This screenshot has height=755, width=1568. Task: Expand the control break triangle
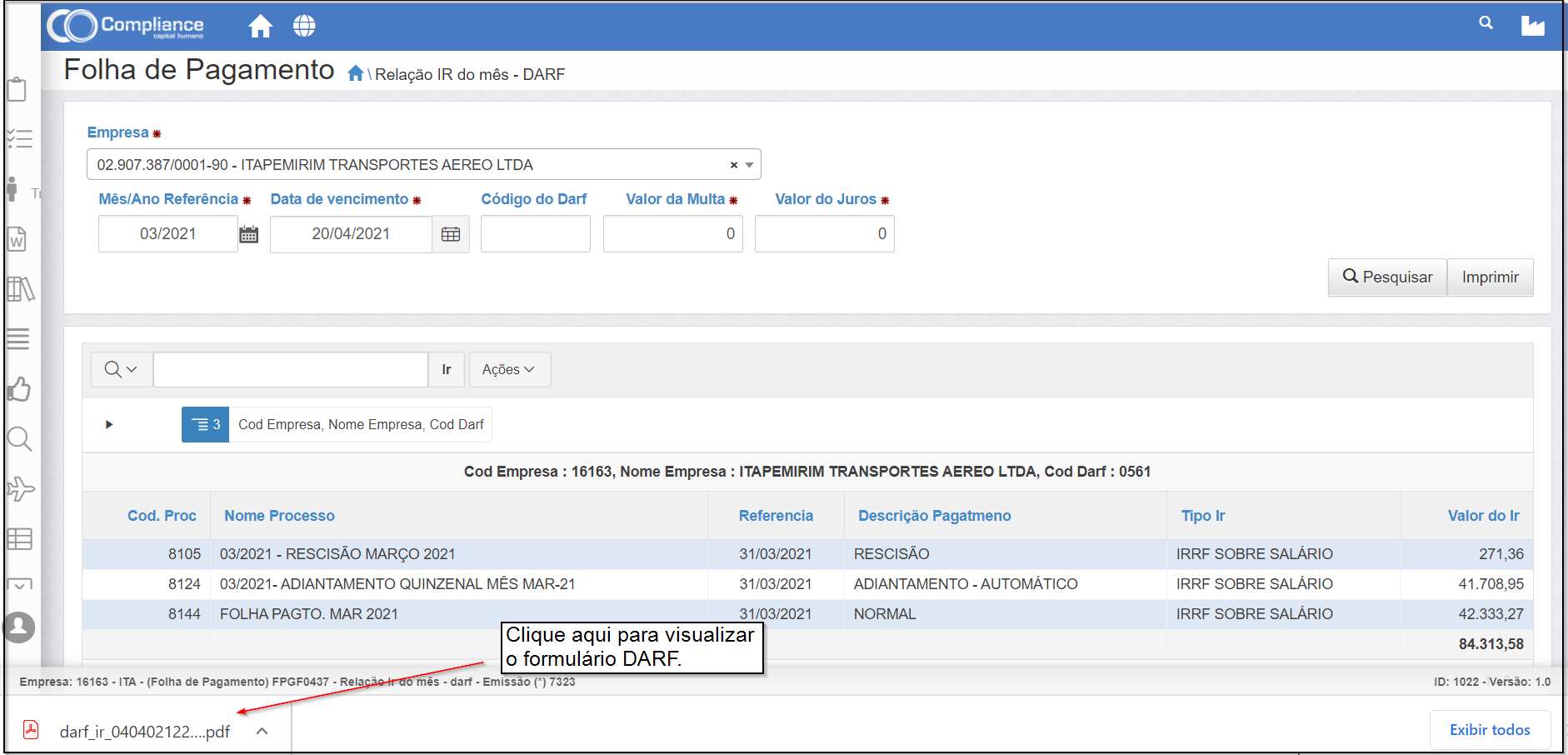point(109,424)
